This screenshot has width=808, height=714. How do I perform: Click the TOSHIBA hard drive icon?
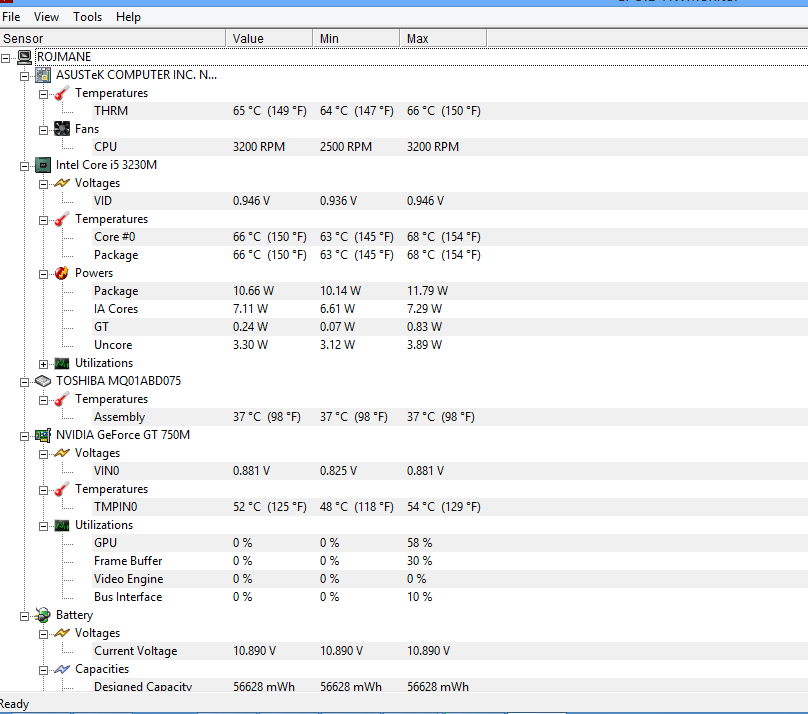click(43, 381)
